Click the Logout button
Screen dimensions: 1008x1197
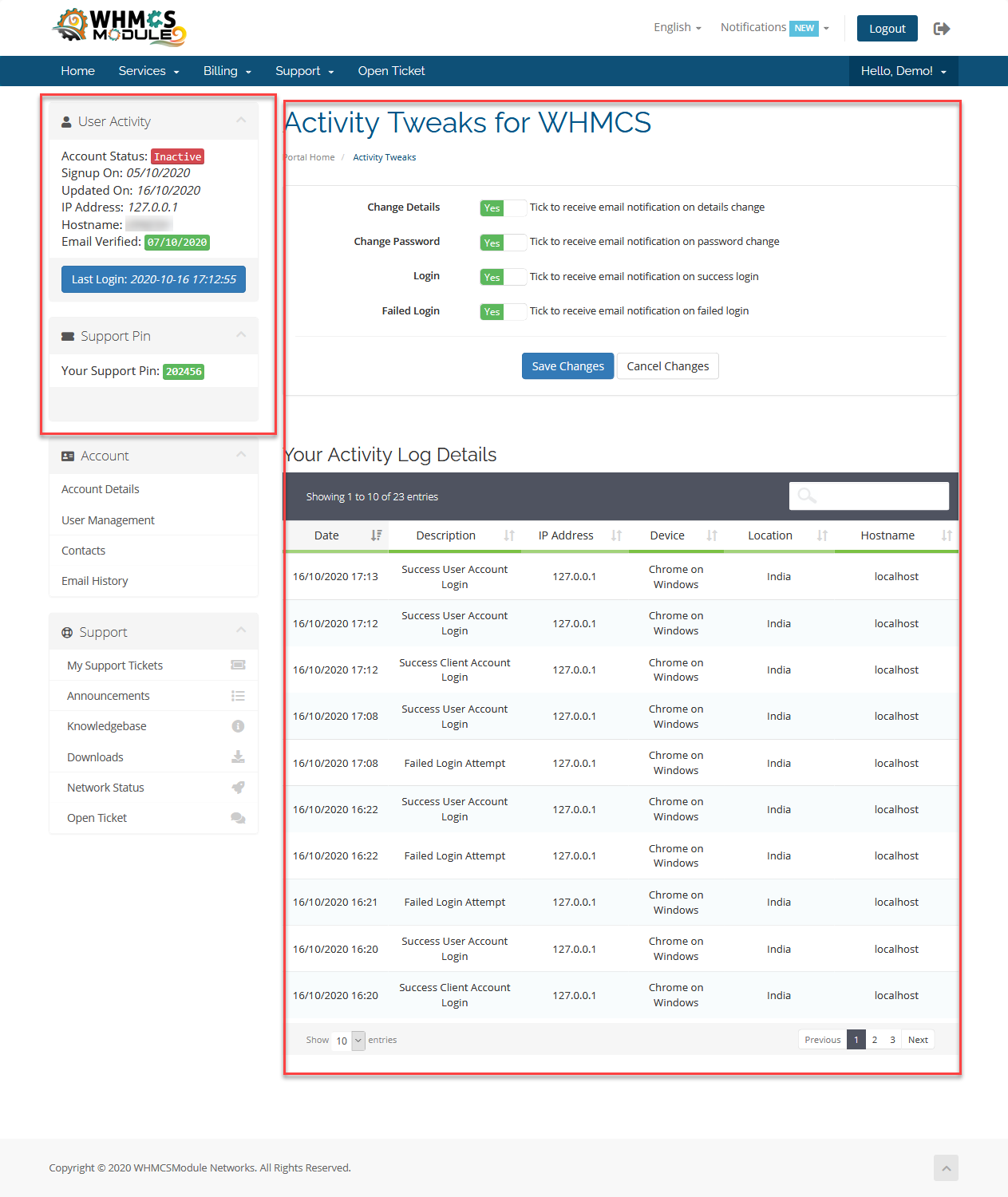887,29
